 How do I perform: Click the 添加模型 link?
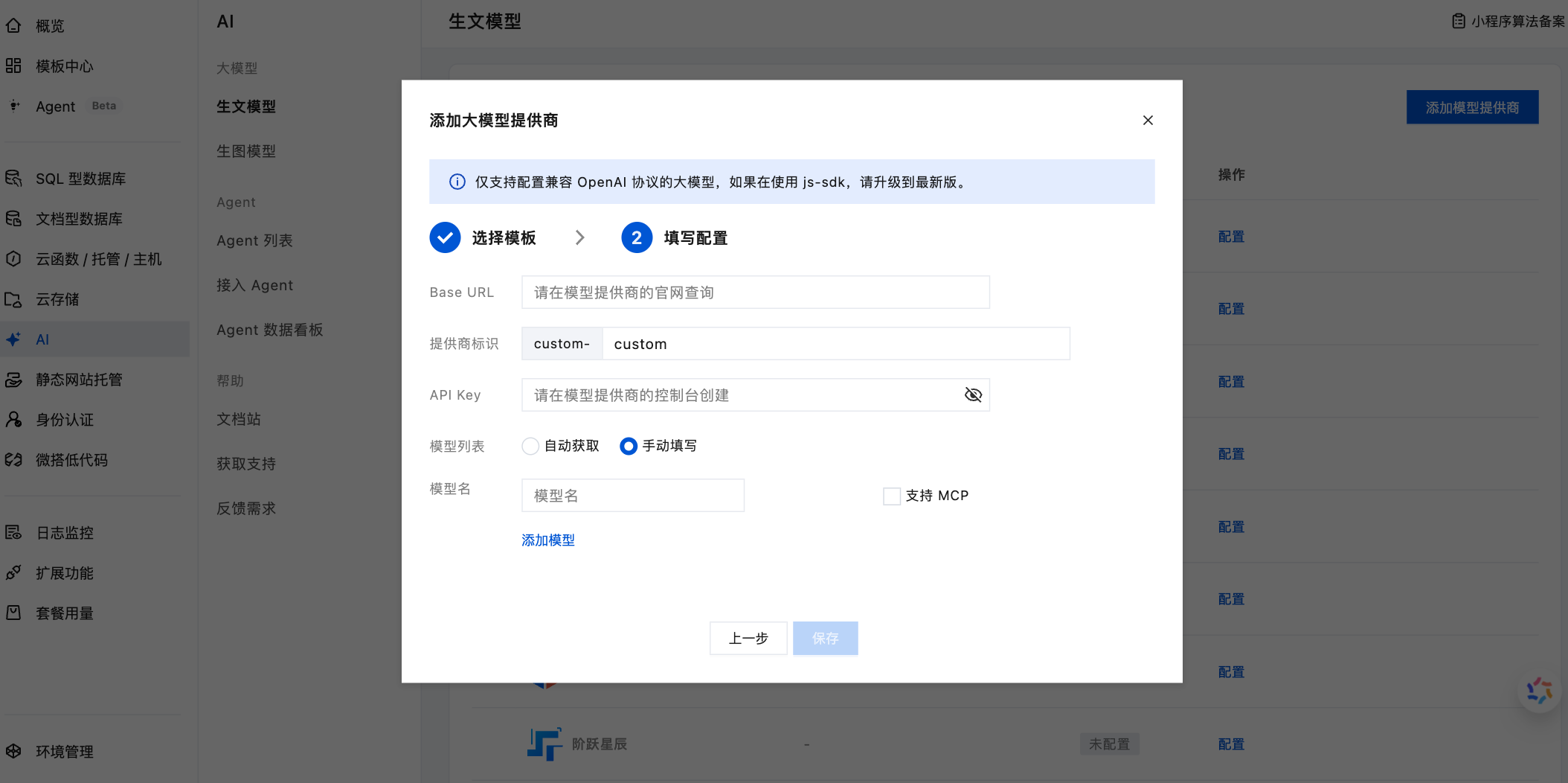click(548, 540)
